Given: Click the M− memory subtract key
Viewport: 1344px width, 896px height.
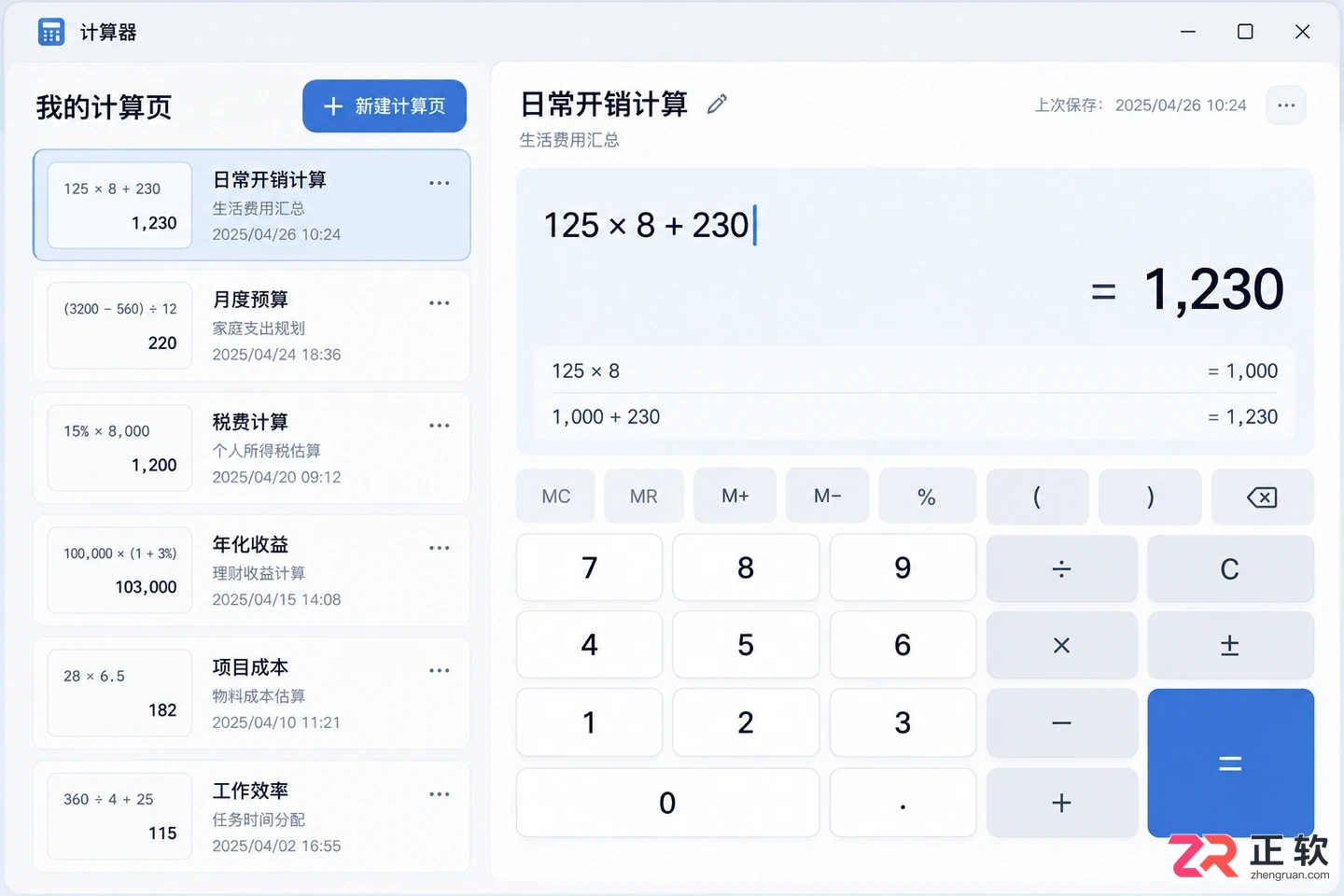Looking at the screenshot, I should pyautogui.click(x=828, y=497).
